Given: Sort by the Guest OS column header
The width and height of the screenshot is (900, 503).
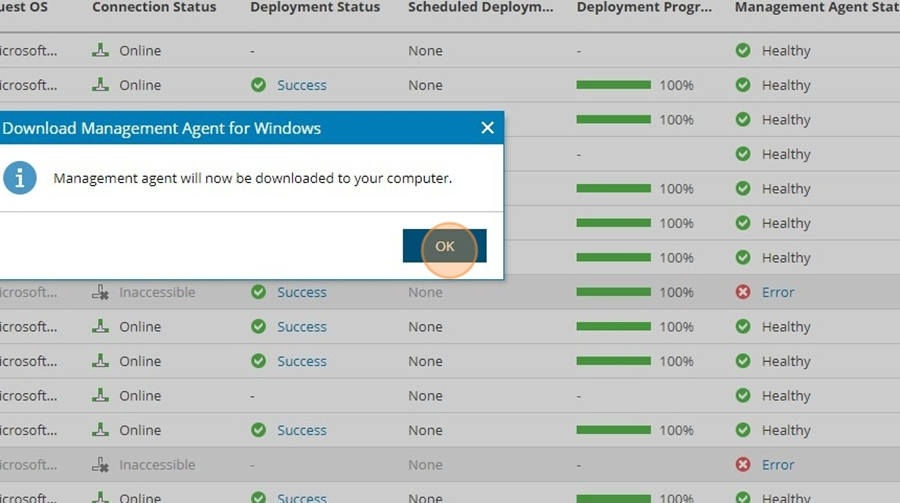Looking at the screenshot, I should point(24,7).
